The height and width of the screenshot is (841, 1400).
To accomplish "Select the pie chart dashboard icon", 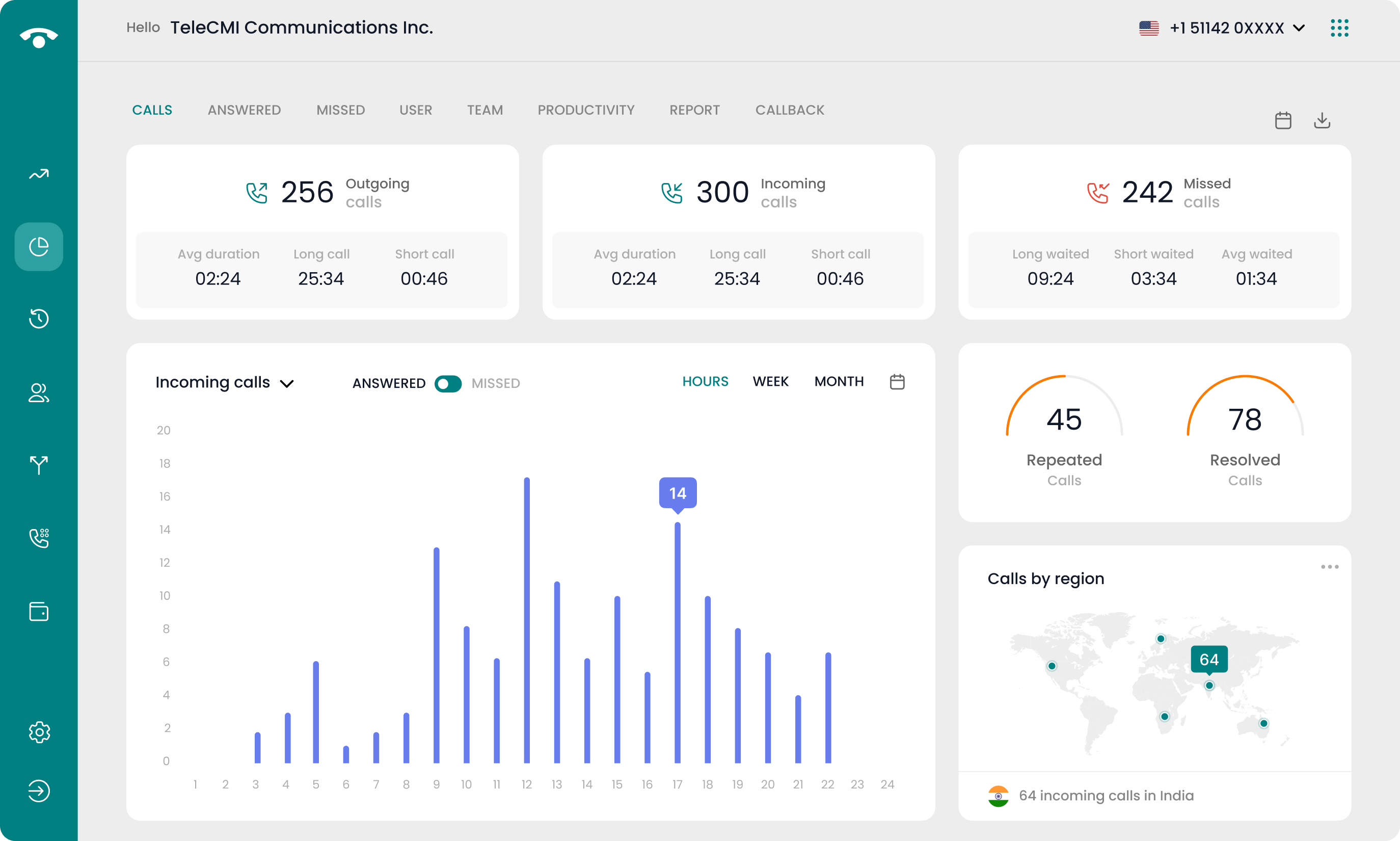I will (39, 247).
